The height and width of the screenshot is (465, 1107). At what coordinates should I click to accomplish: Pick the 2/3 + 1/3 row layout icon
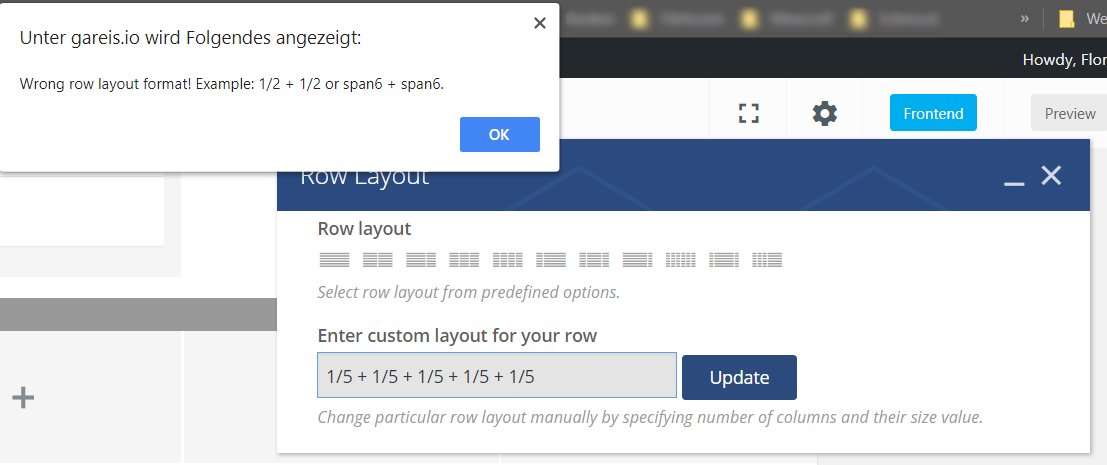[421, 260]
